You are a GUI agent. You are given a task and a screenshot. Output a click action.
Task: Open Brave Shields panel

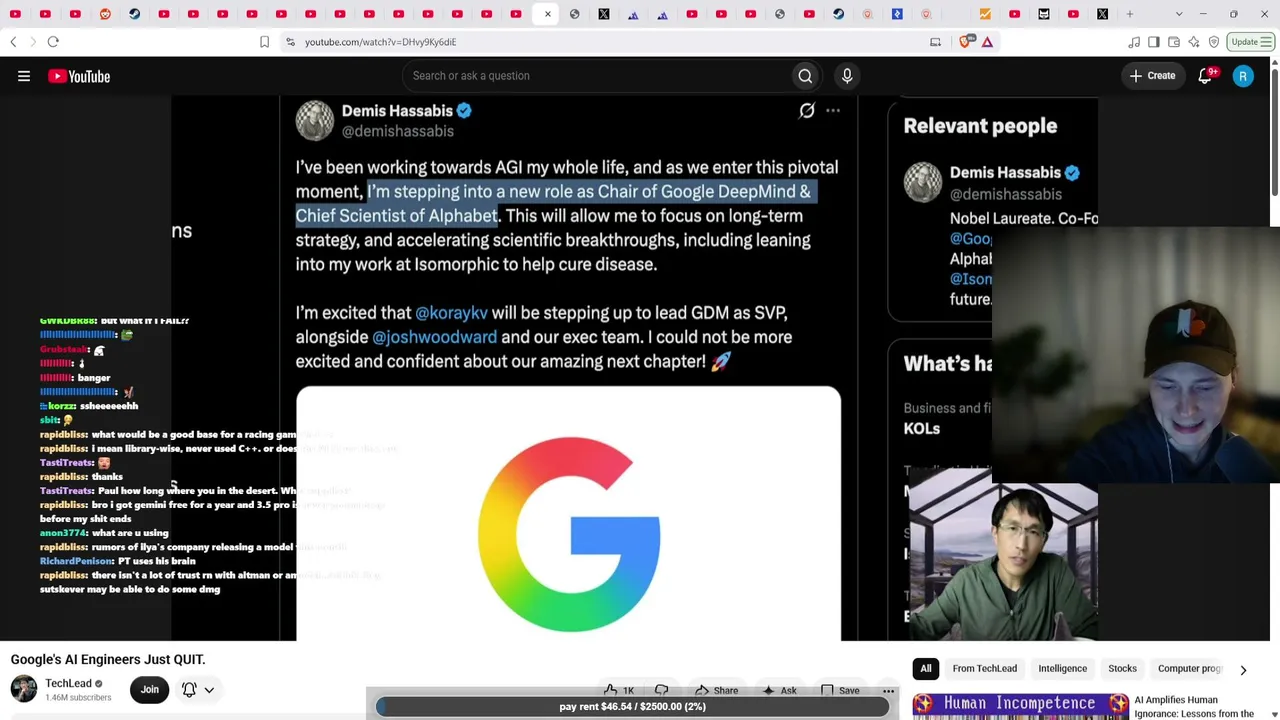pos(966,42)
